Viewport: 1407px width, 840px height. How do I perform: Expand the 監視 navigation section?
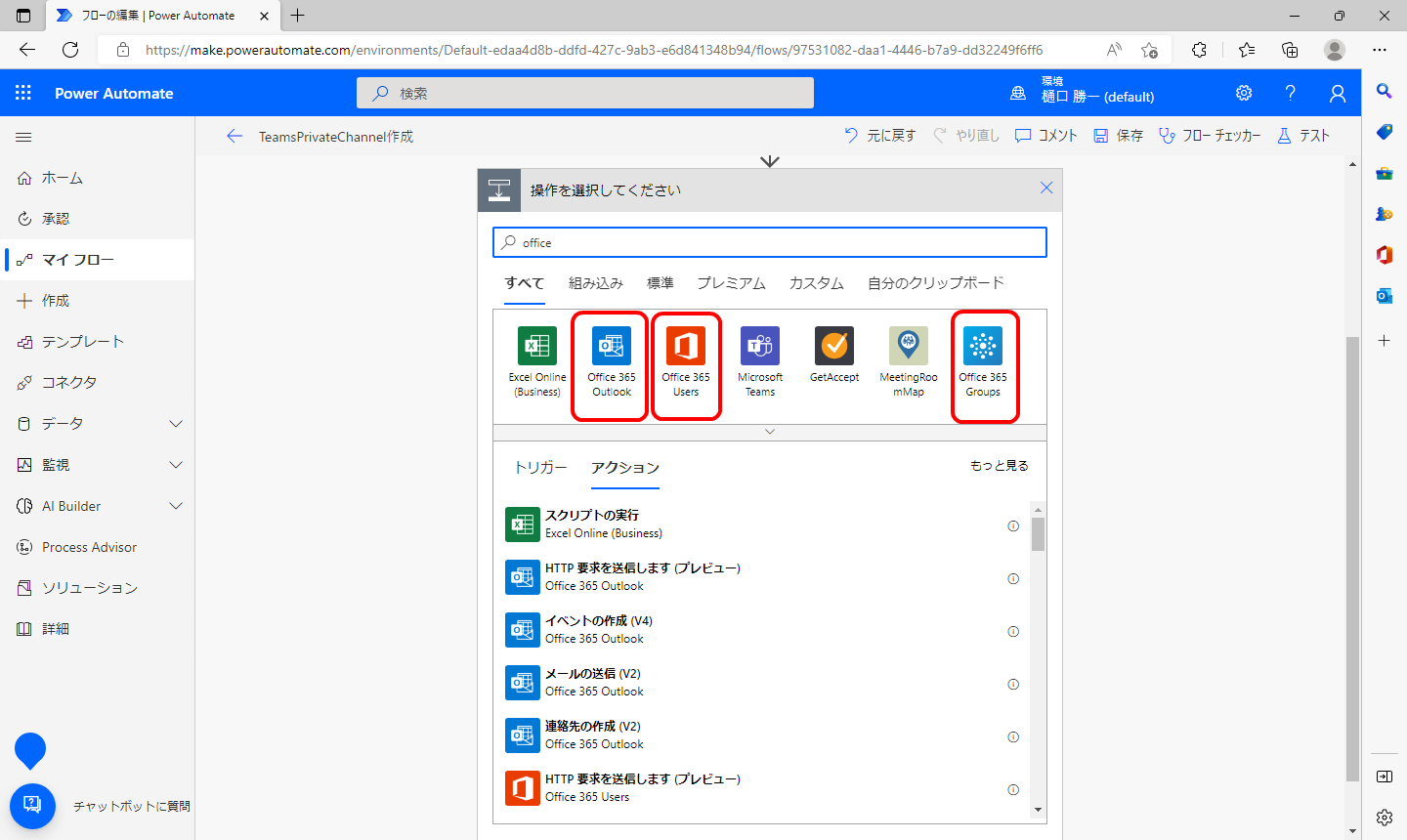click(176, 465)
